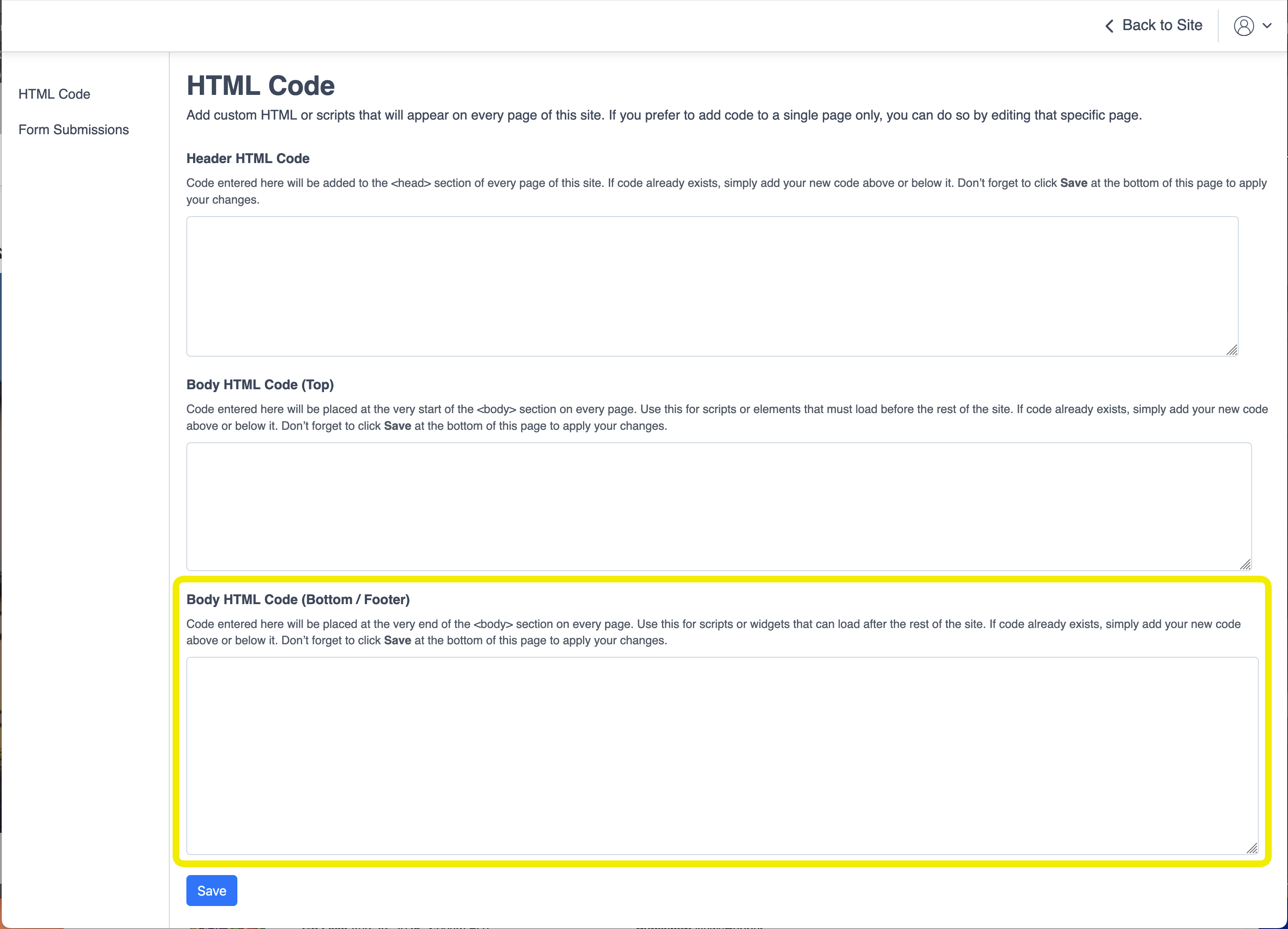Select the "Header HTML Code" section label
This screenshot has width=1288, height=929.
pos(248,158)
